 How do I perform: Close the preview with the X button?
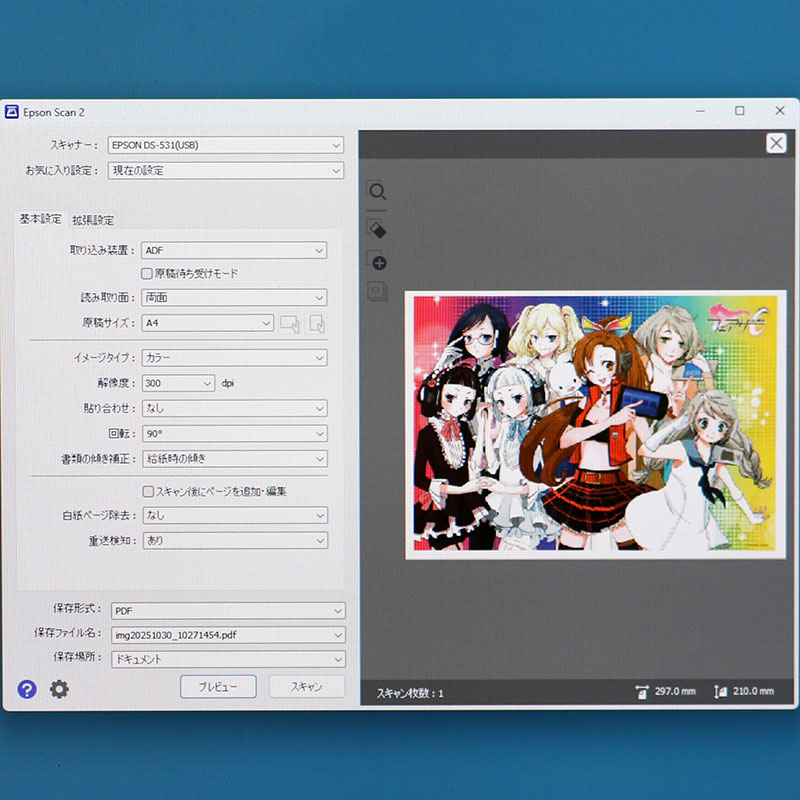(776, 143)
